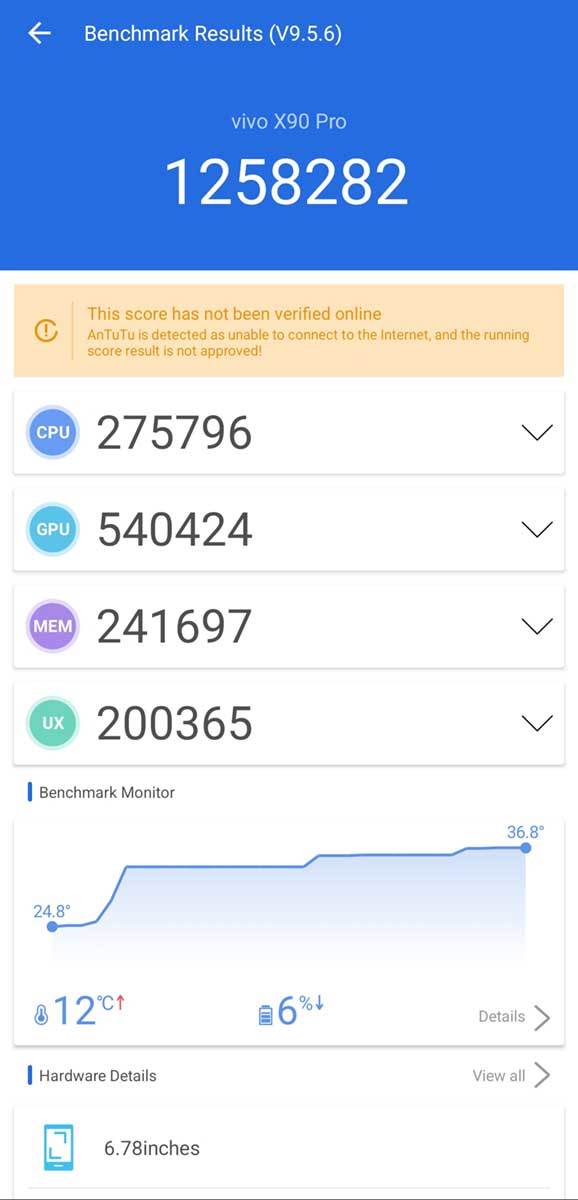
Task: Tap the unverified score warning message
Action: (x=300, y=331)
